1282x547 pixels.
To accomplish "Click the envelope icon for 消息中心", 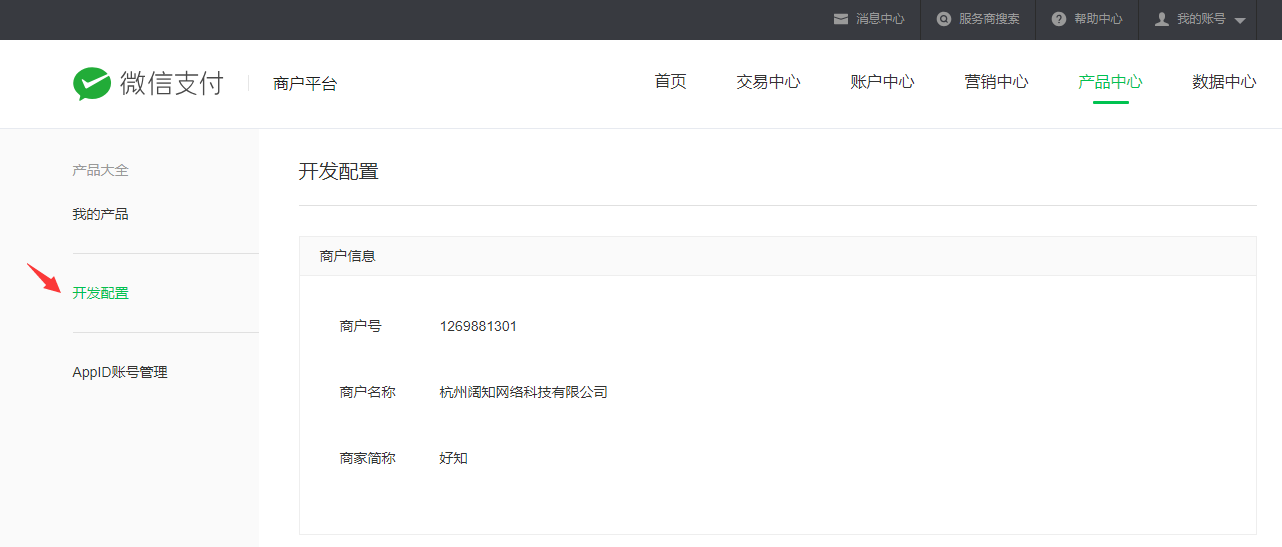I will [841, 19].
